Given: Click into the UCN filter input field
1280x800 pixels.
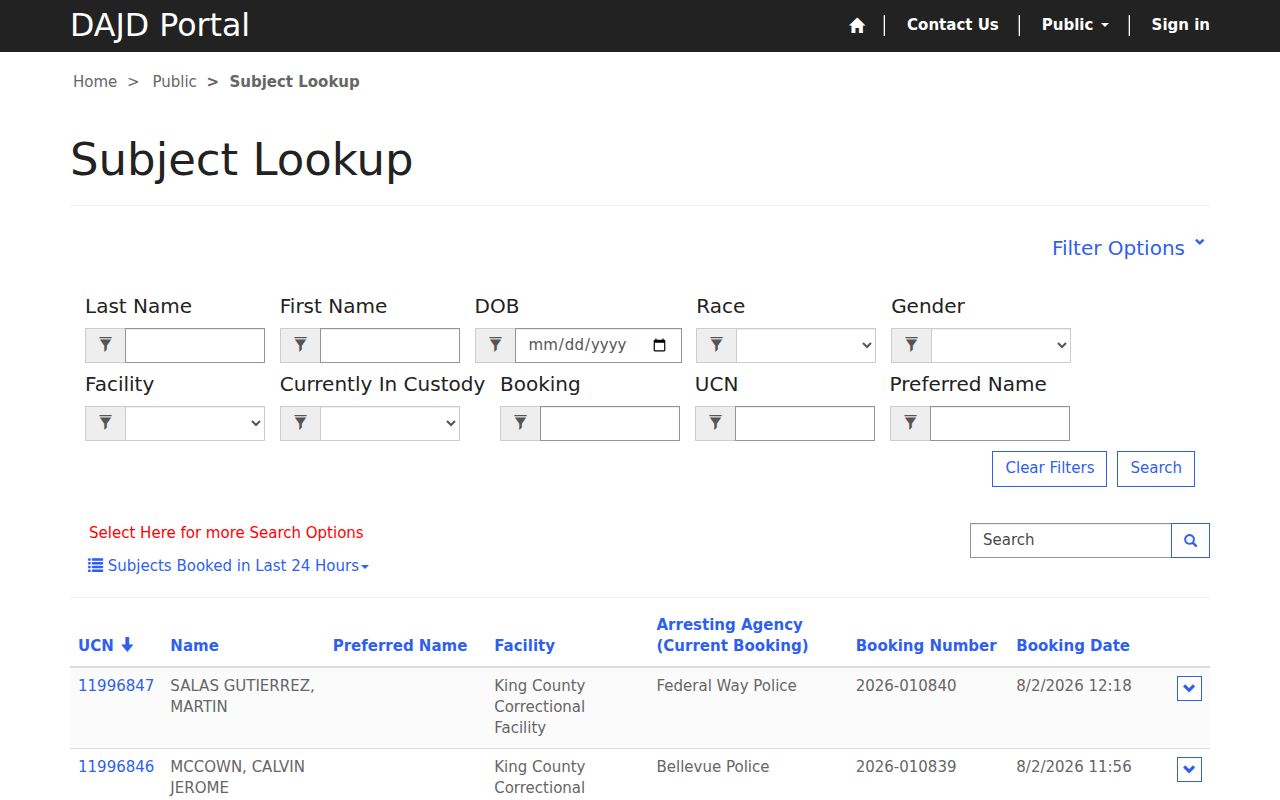Looking at the screenshot, I should click(805, 423).
